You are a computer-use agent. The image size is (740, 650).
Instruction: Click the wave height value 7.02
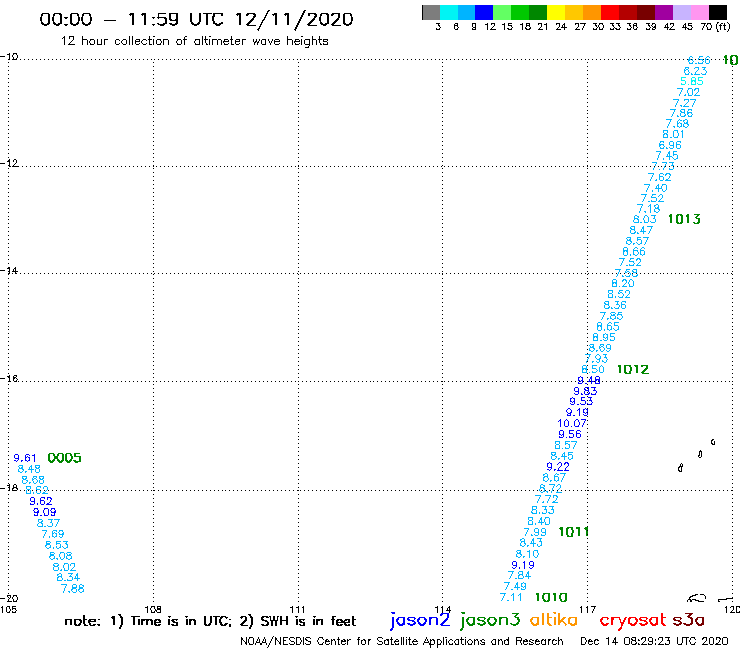pos(688,93)
